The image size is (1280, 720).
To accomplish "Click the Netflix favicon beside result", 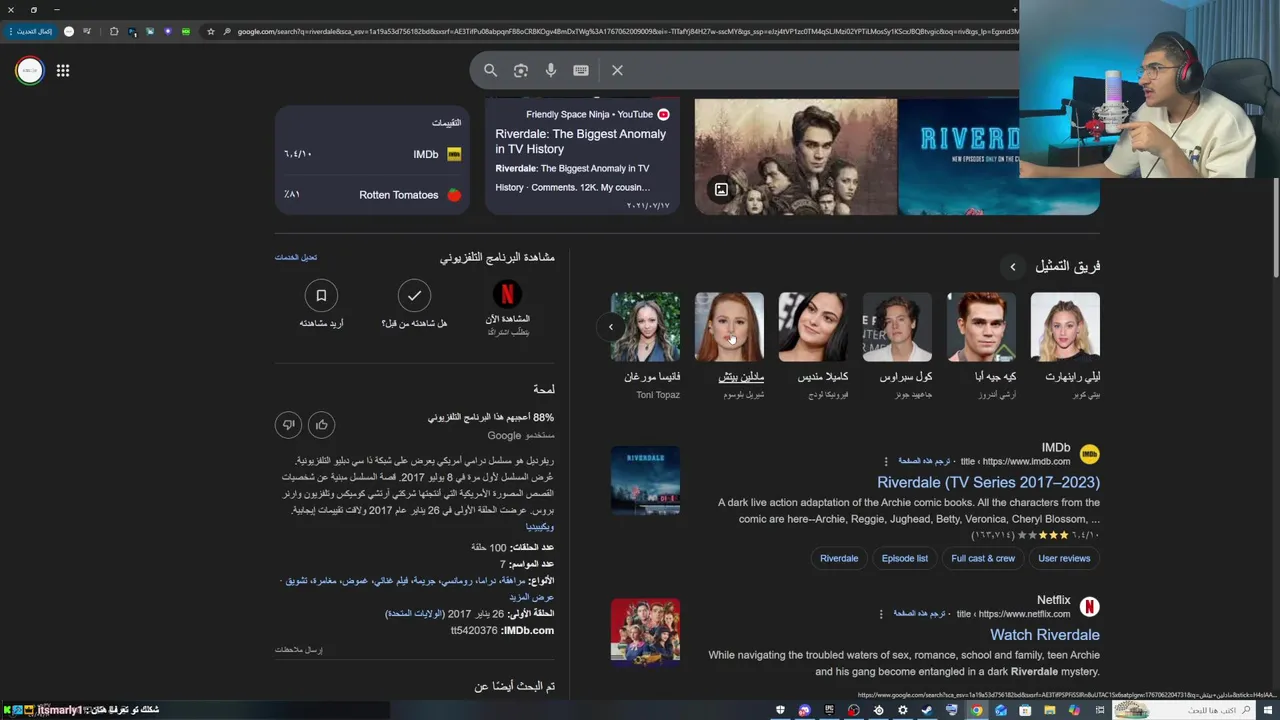I will click(x=1089, y=607).
